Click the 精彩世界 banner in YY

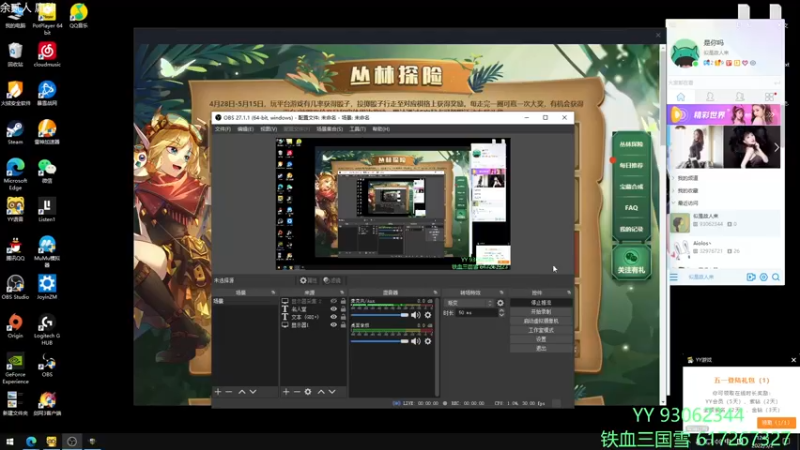[x=723, y=115]
